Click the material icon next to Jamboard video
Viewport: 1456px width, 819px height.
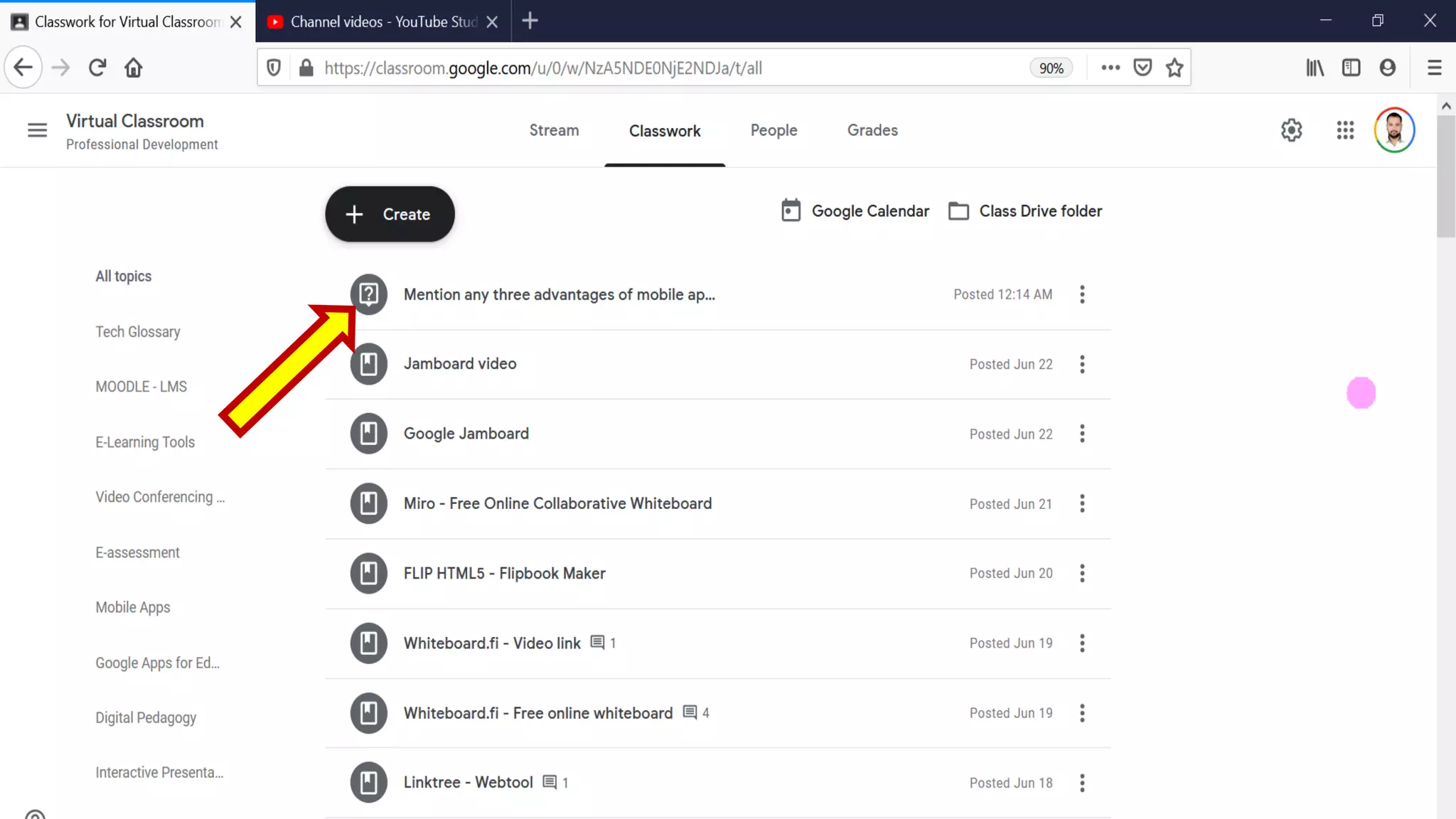click(x=368, y=364)
